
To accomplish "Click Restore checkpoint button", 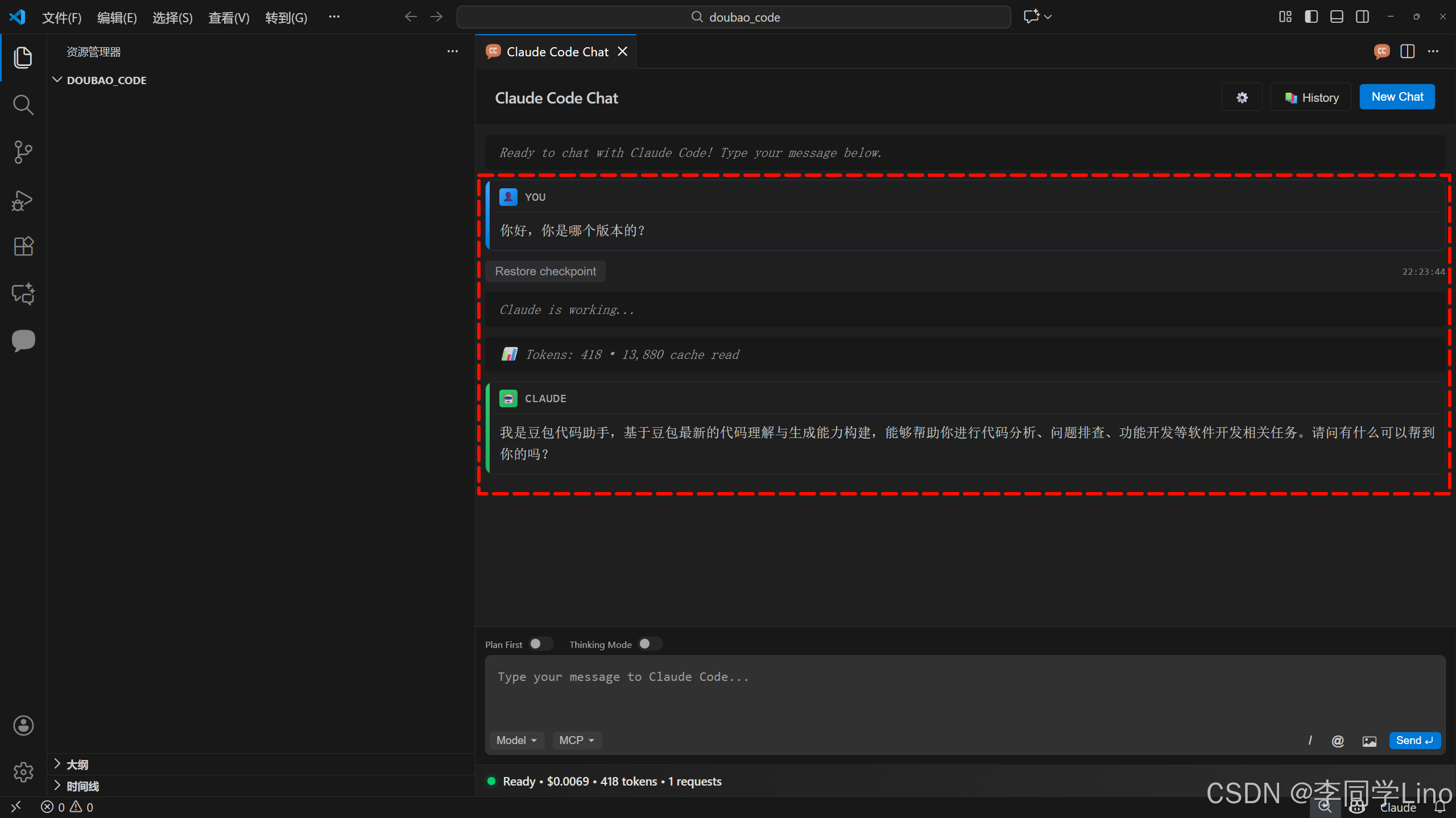I will (545, 271).
